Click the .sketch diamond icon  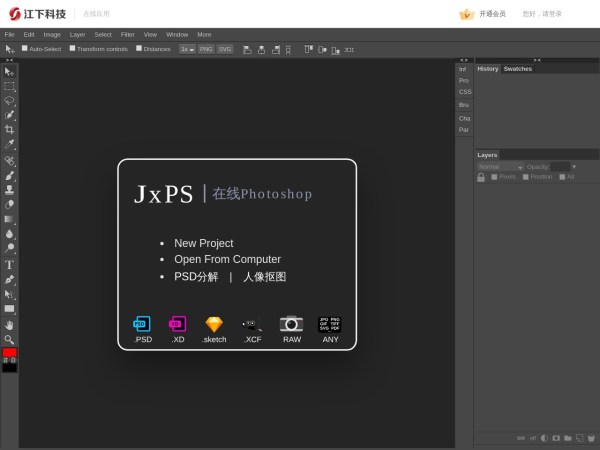coord(214,324)
